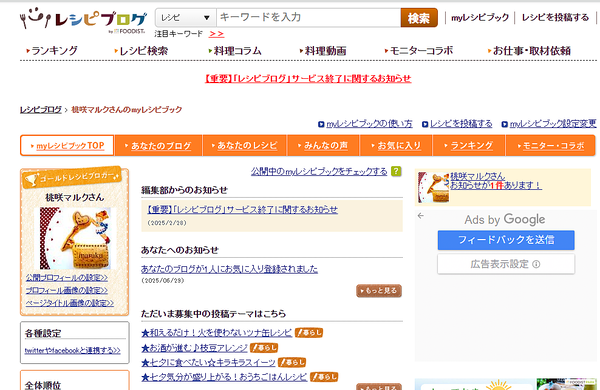
Task: Open the profile picture in the left sidebar
Action: point(75,238)
